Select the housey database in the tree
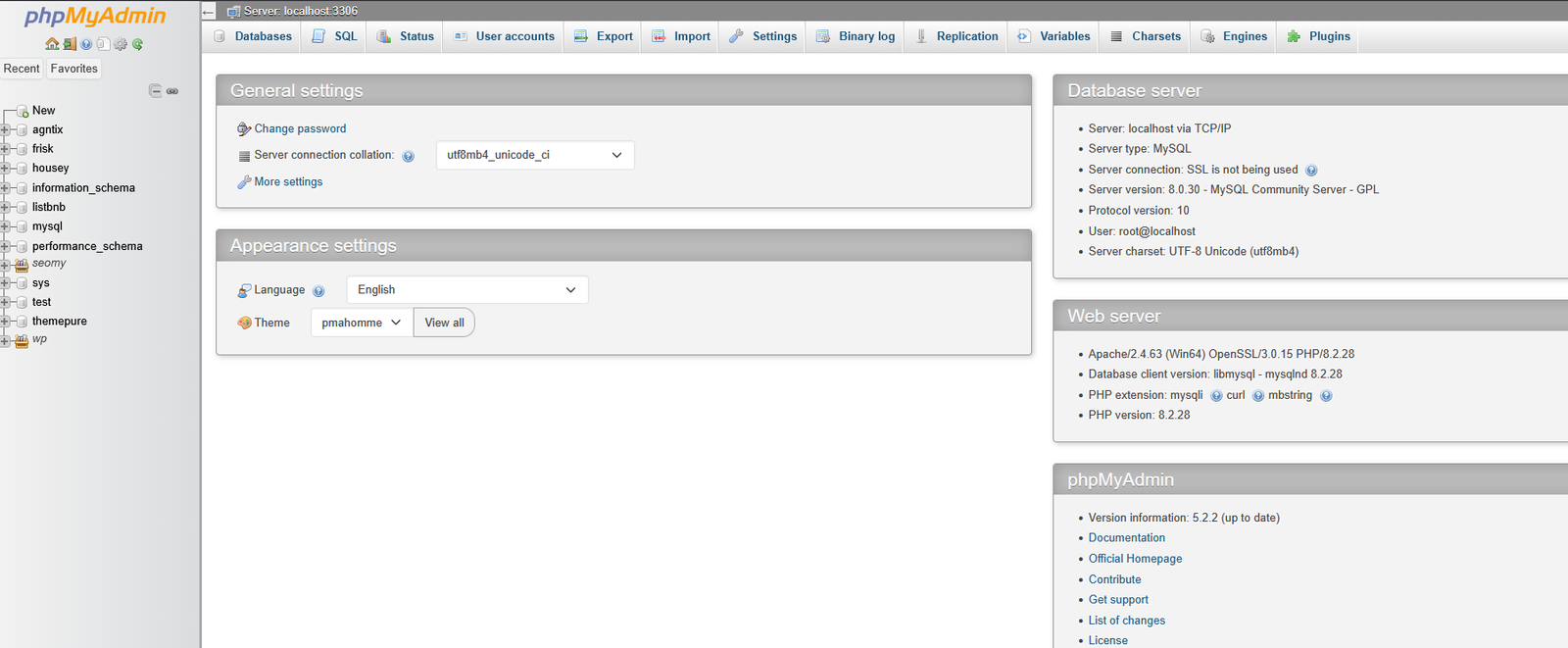1568x648 pixels. [50, 169]
